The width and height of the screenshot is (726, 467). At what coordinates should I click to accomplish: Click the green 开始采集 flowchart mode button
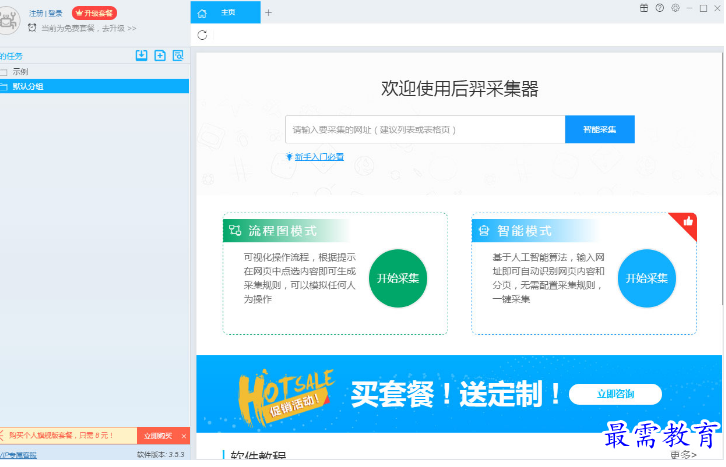(398, 278)
